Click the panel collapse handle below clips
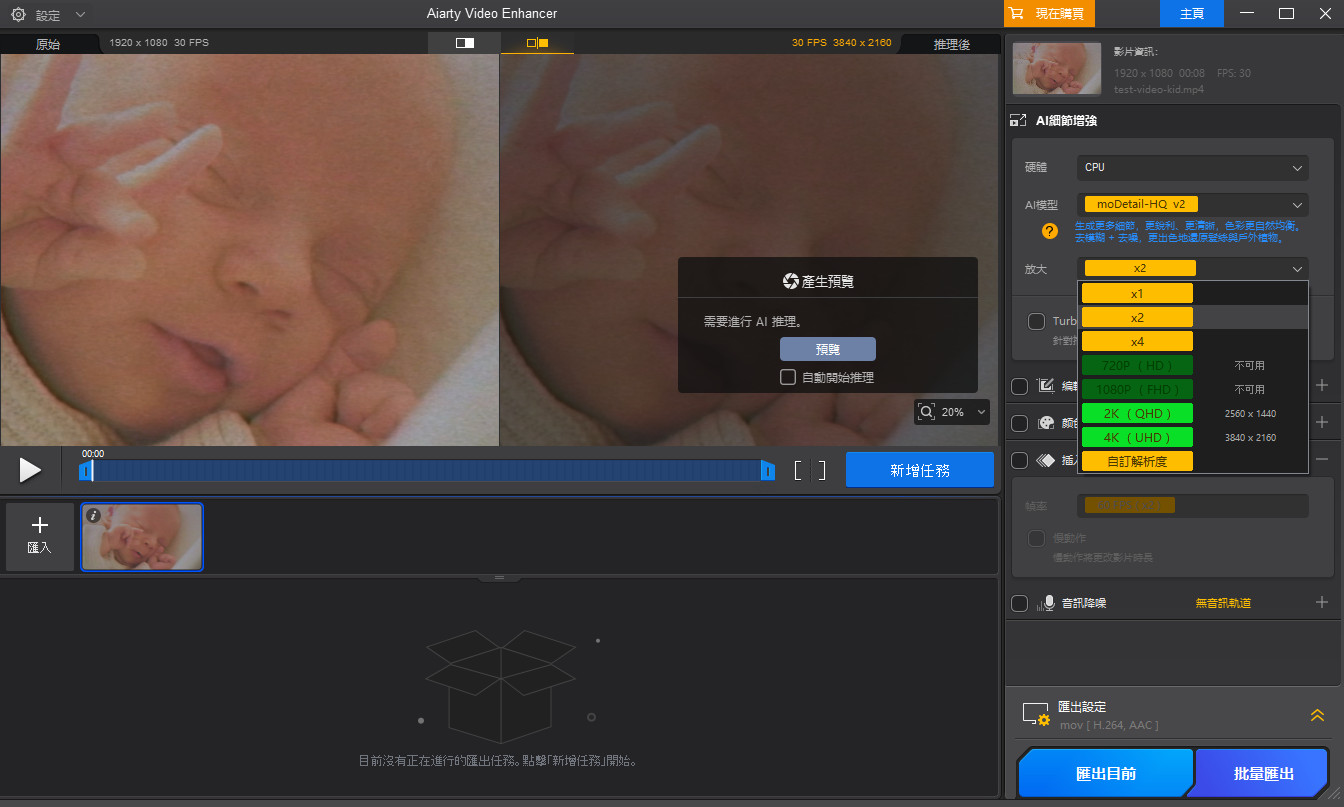Viewport: 1344px width, 807px height. (500, 578)
